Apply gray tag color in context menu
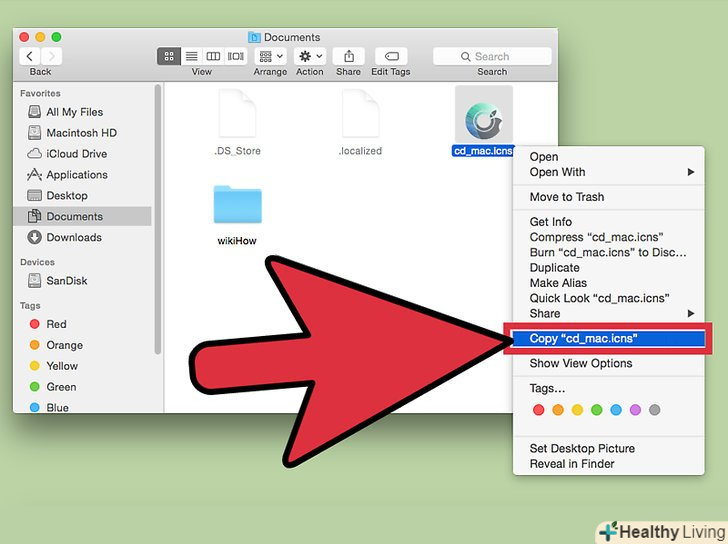The height and width of the screenshot is (544, 728). pyautogui.click(x=655, y=410)
